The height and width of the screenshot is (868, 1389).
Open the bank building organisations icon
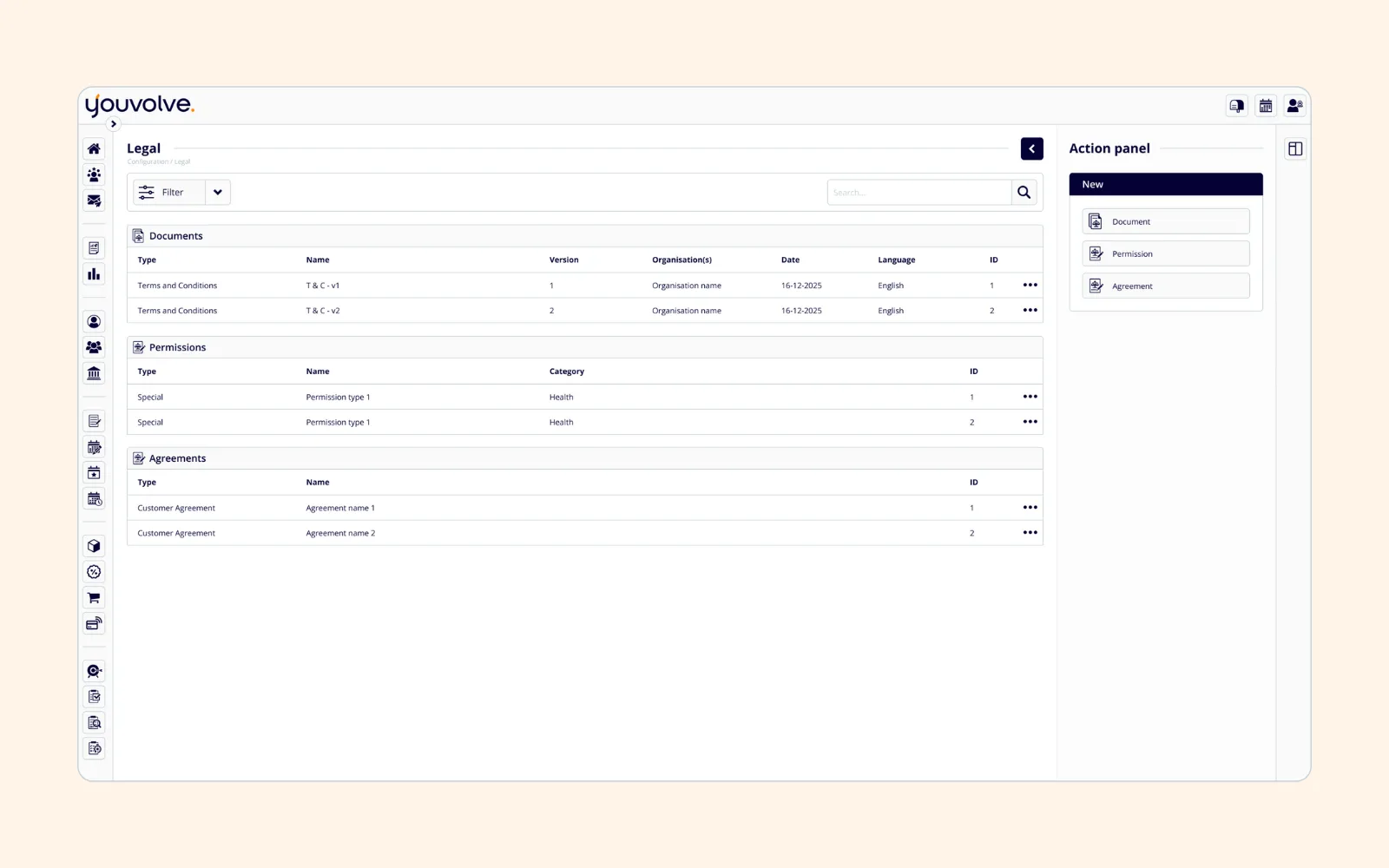[x=94, y=373]
